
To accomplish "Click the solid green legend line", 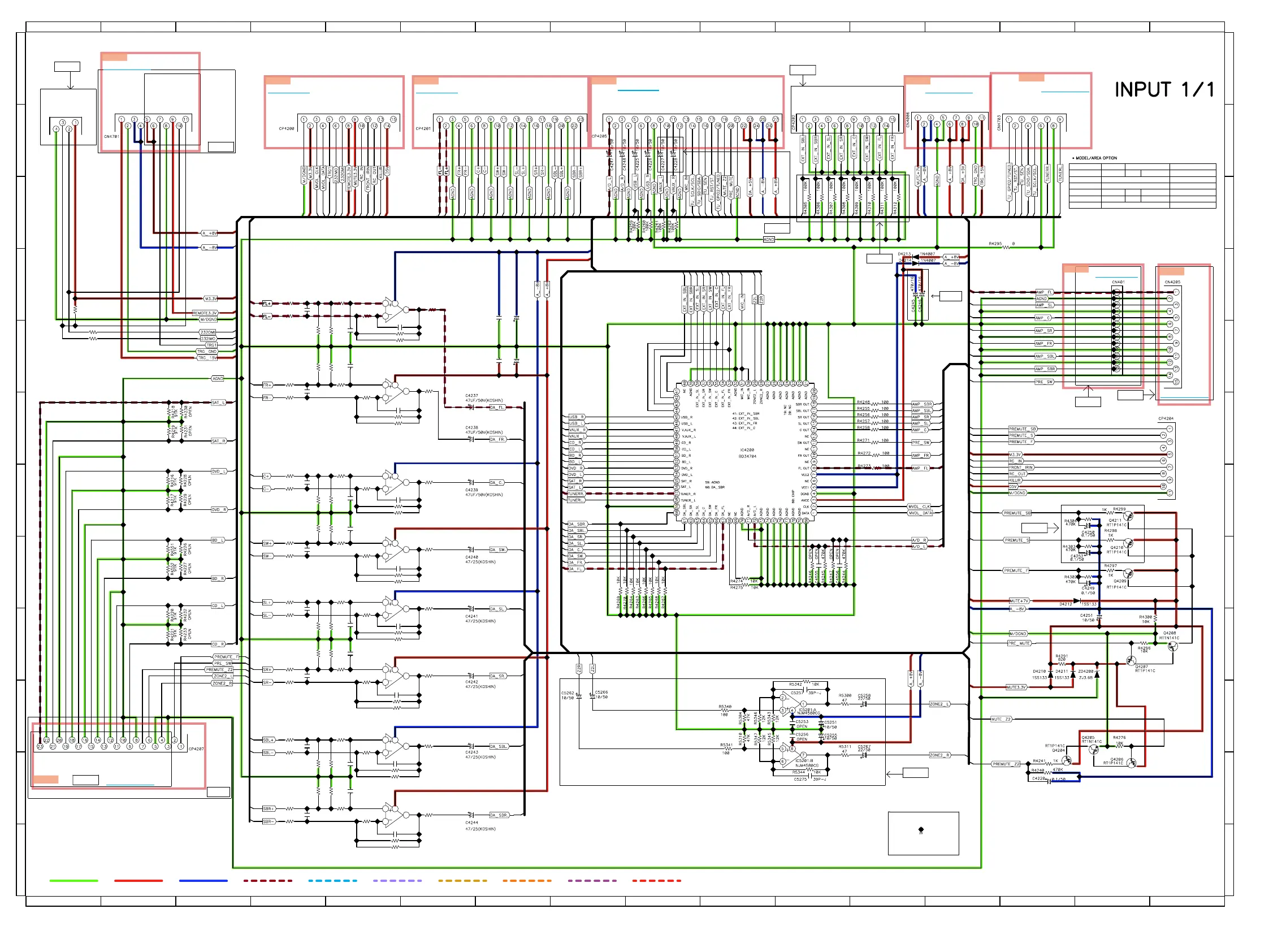I will coord(73,881).
